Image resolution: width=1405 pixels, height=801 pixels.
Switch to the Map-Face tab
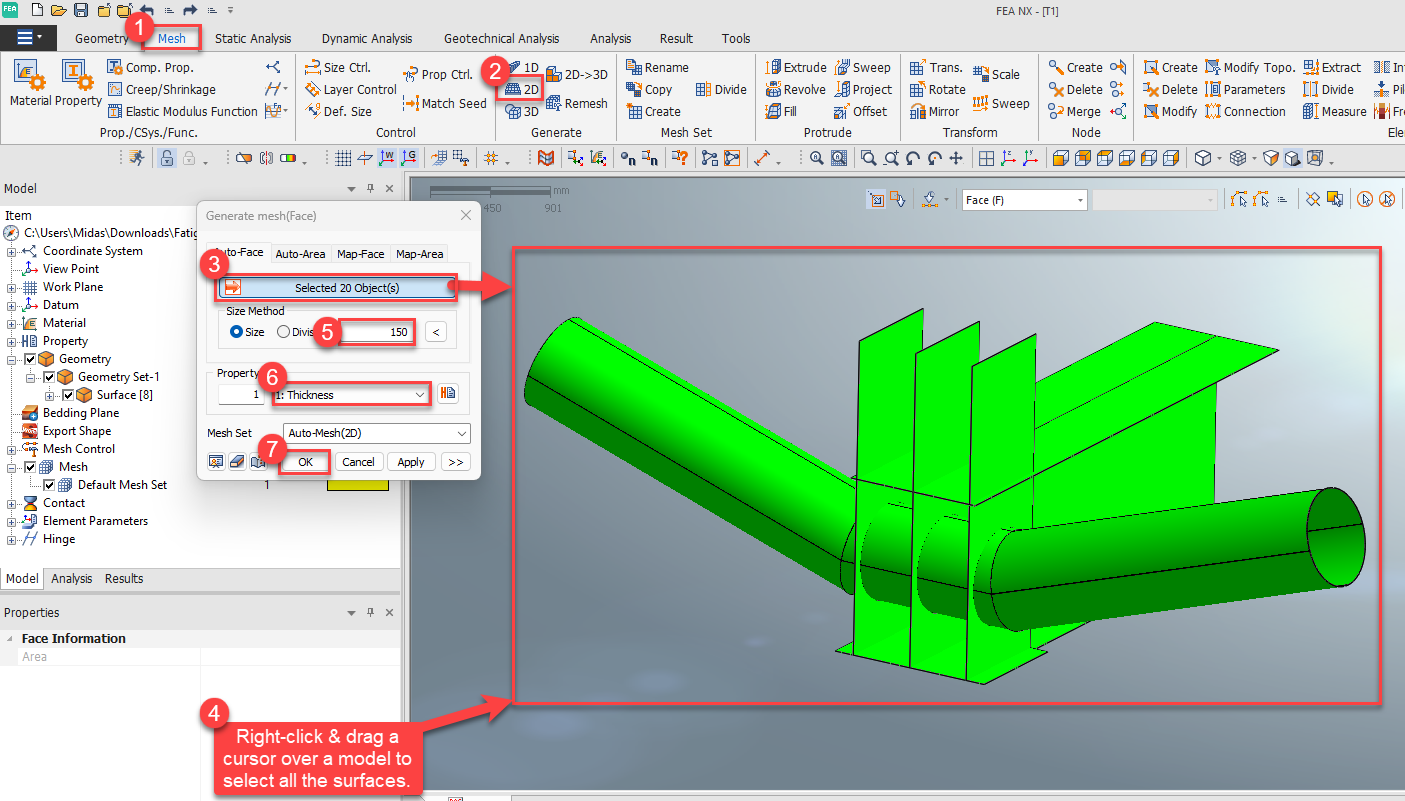click(x=360, y=253)
